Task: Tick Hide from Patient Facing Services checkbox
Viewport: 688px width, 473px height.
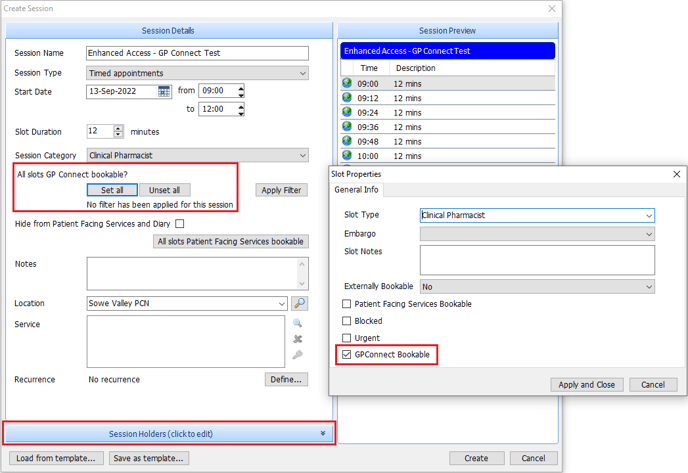Action: 180,224
